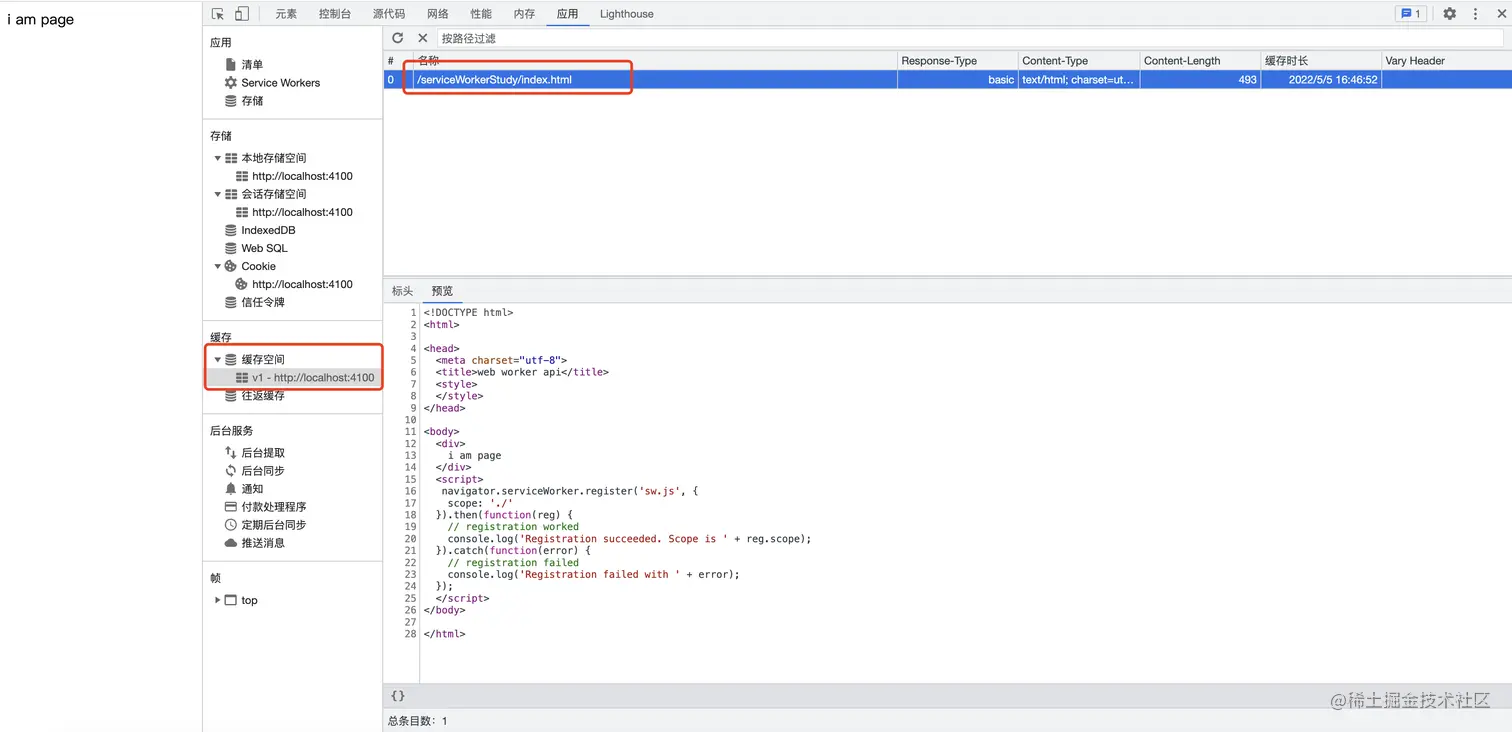Switch to the 控制台 tab
The width and height of the screenshot is (1512, 732).
click(x=335, y=14)
